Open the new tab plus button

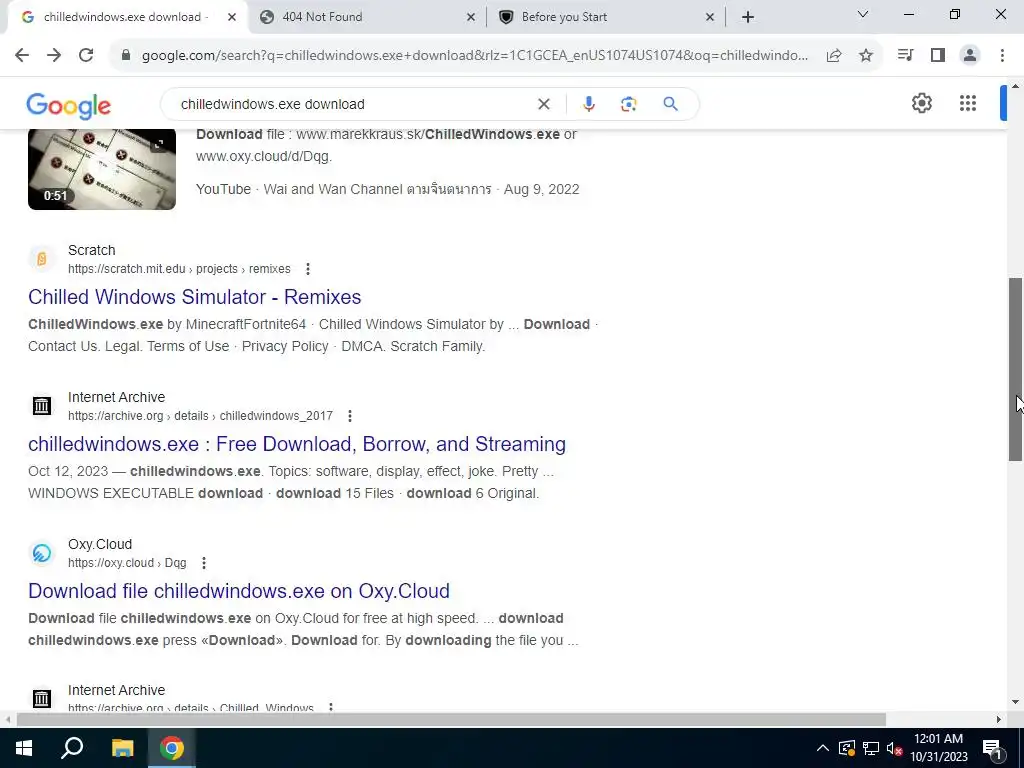click(x=748, y=17)
